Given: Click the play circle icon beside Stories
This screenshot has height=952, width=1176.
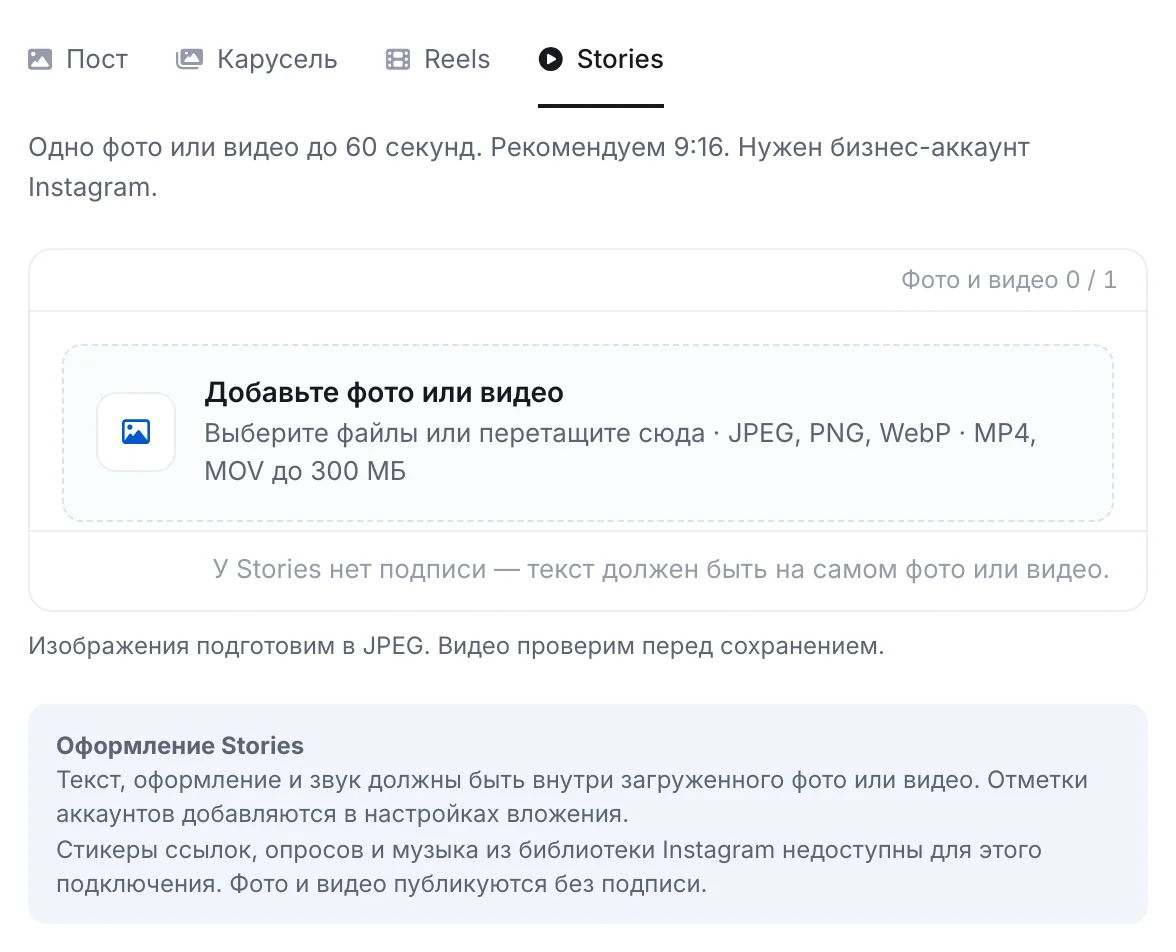Looking at the screenshot, I should [550, 59].
